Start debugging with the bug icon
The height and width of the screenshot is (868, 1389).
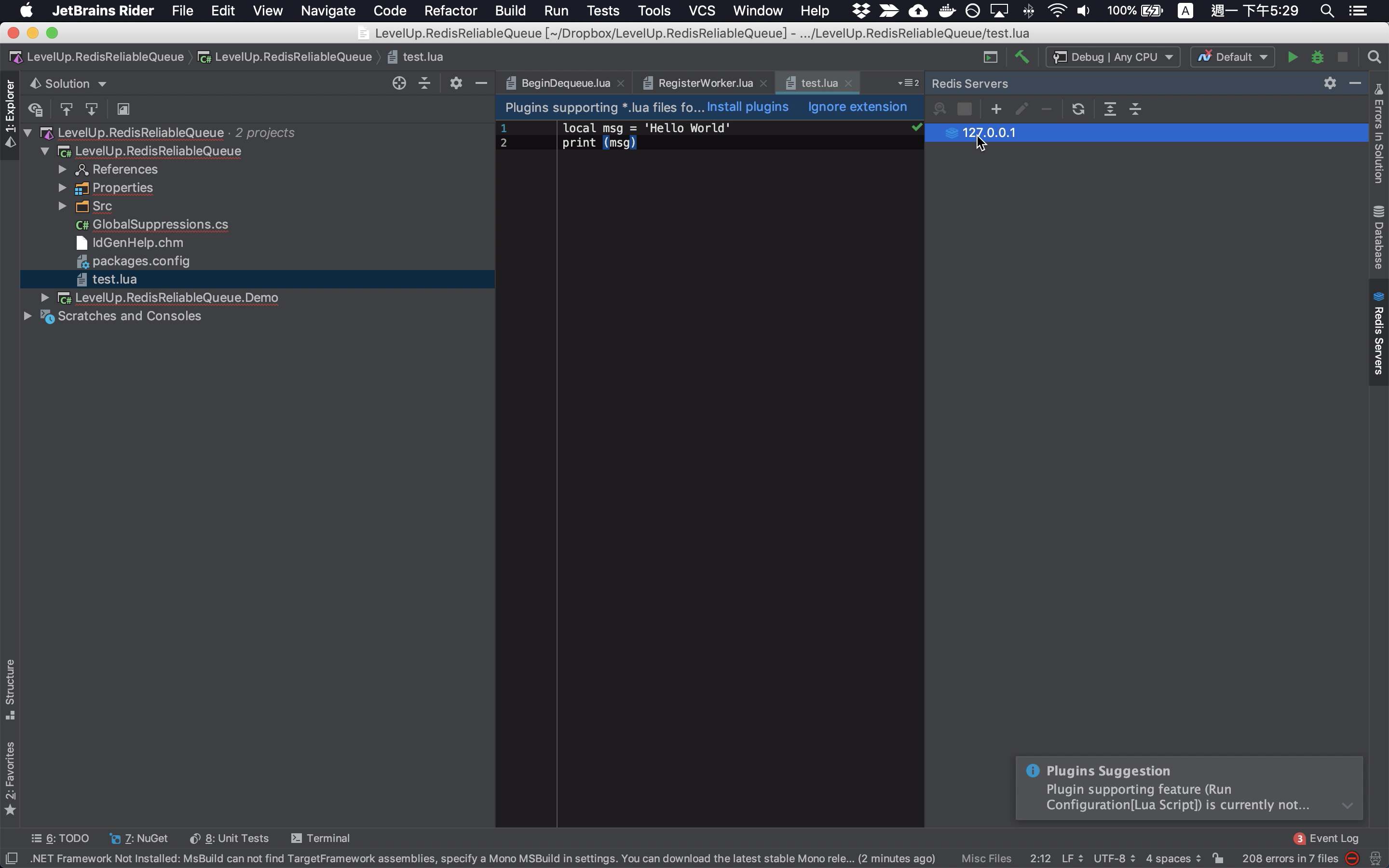pos(1317,57)
